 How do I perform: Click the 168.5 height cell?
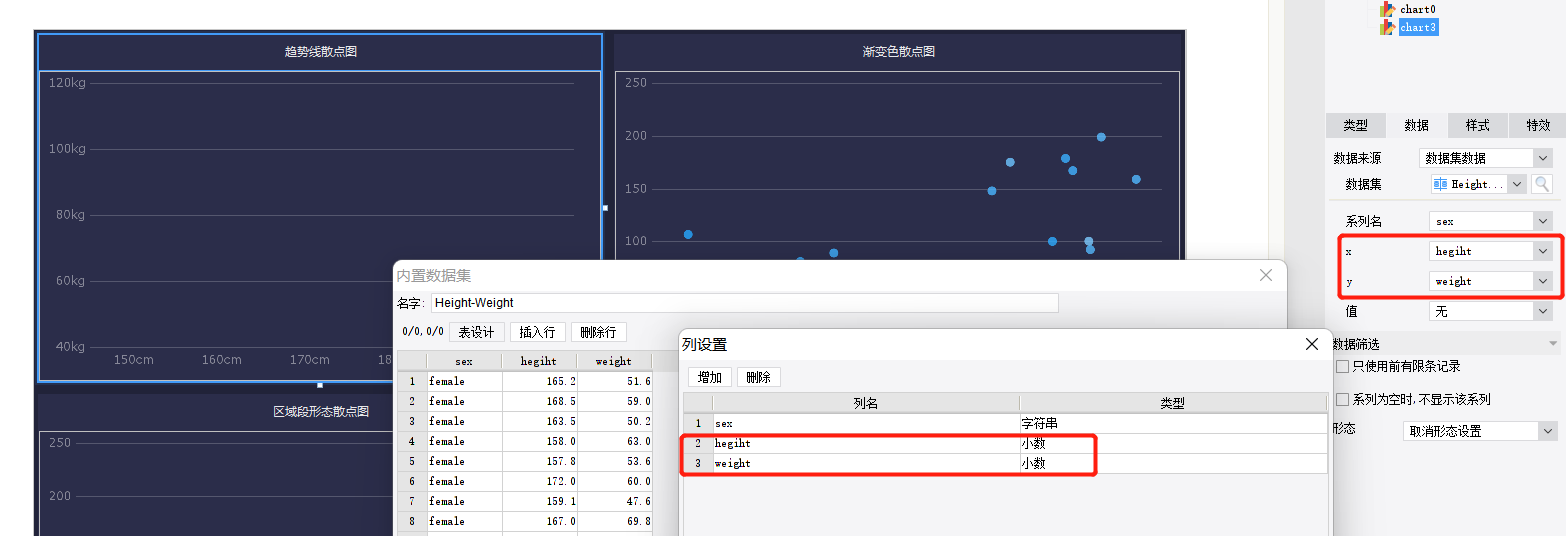coord(540,401)
